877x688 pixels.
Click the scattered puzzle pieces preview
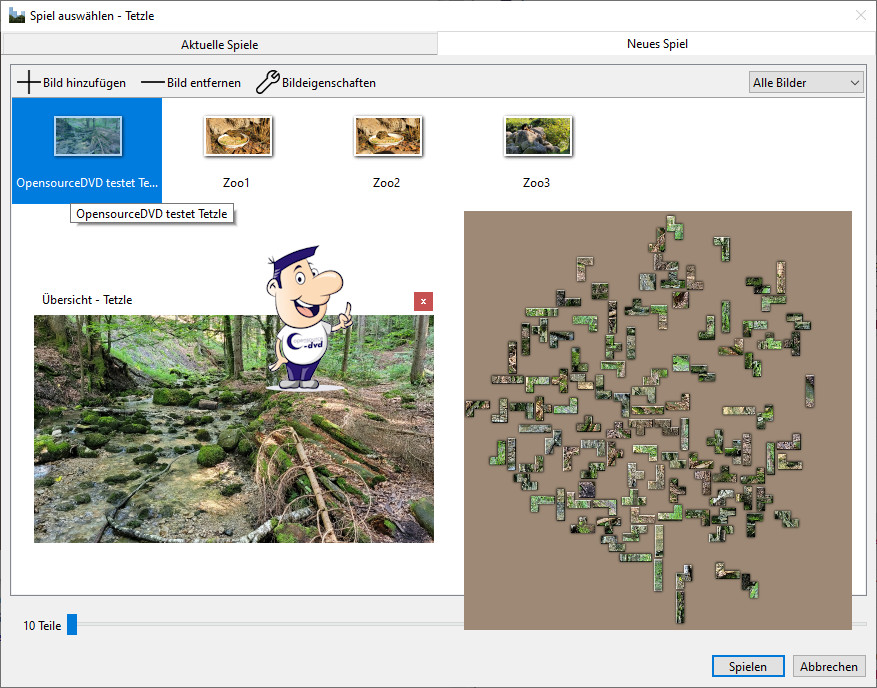click(x=658, y=420)
